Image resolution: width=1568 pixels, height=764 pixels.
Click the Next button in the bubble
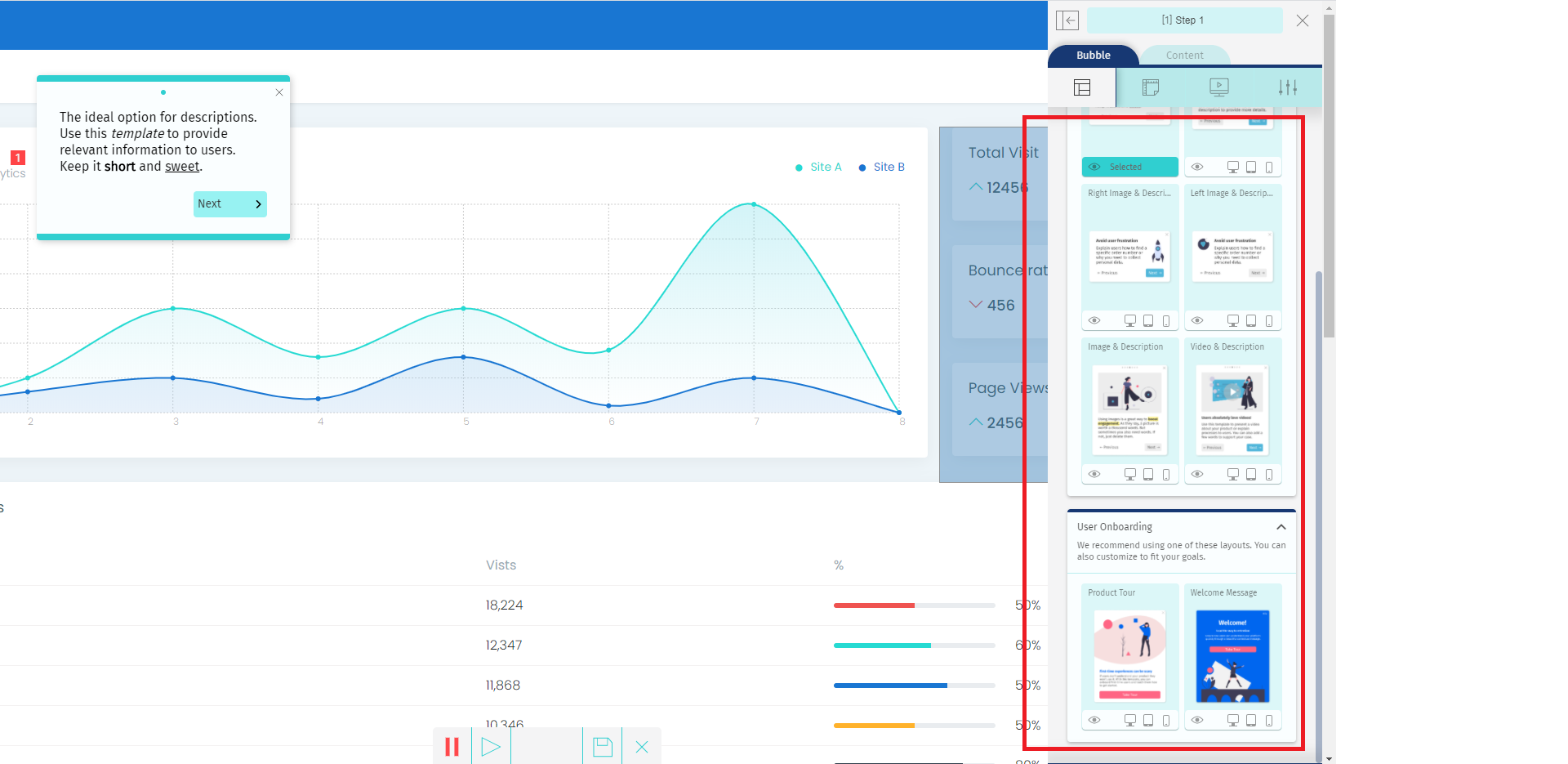(x=229, y=204)
